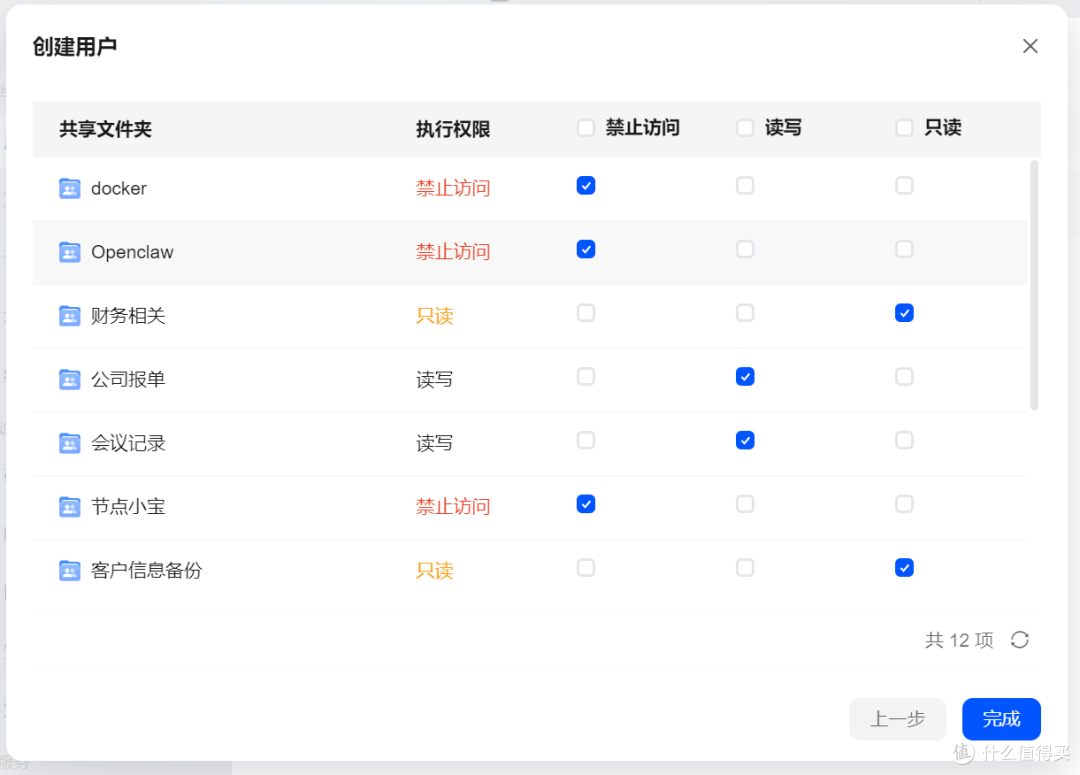Click the 完成 button
This screenshot has width=1080, height=775.
coord(1001,719)
